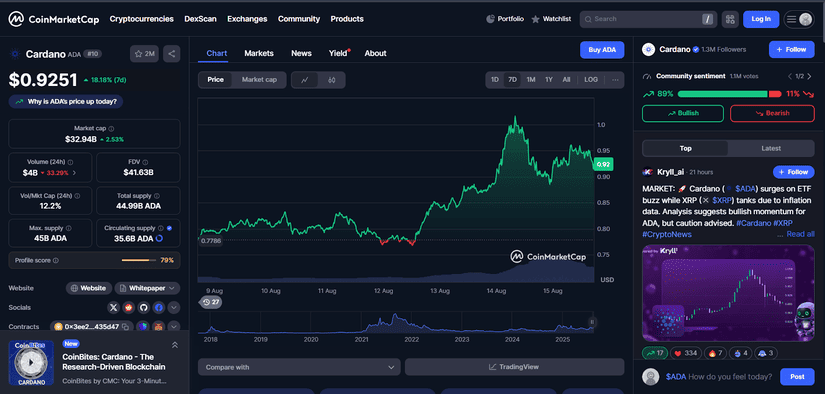
Task: Toggle chart to Market cap view
Action: click(x=259, y=80)
